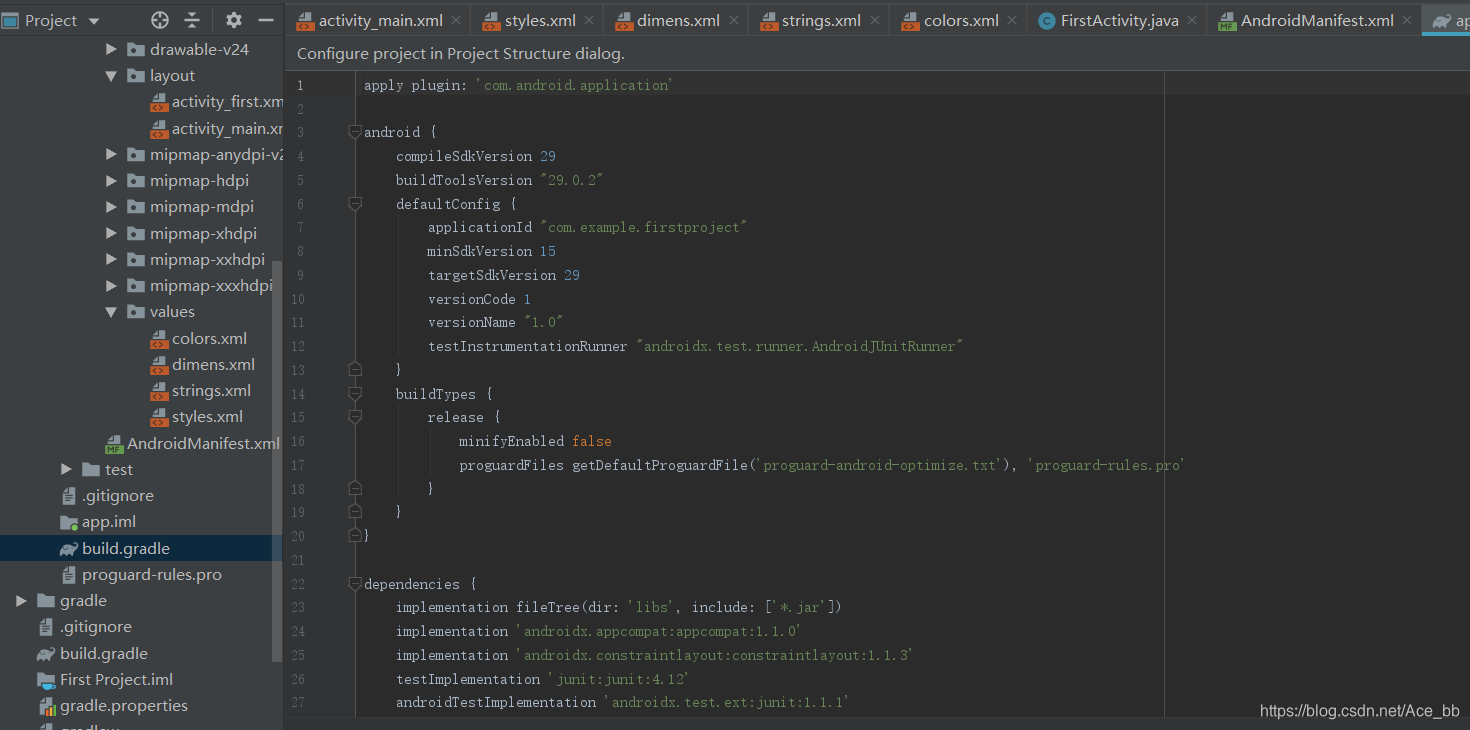
Task: Fold the release block at line 15
Action: tap(354, 417)
